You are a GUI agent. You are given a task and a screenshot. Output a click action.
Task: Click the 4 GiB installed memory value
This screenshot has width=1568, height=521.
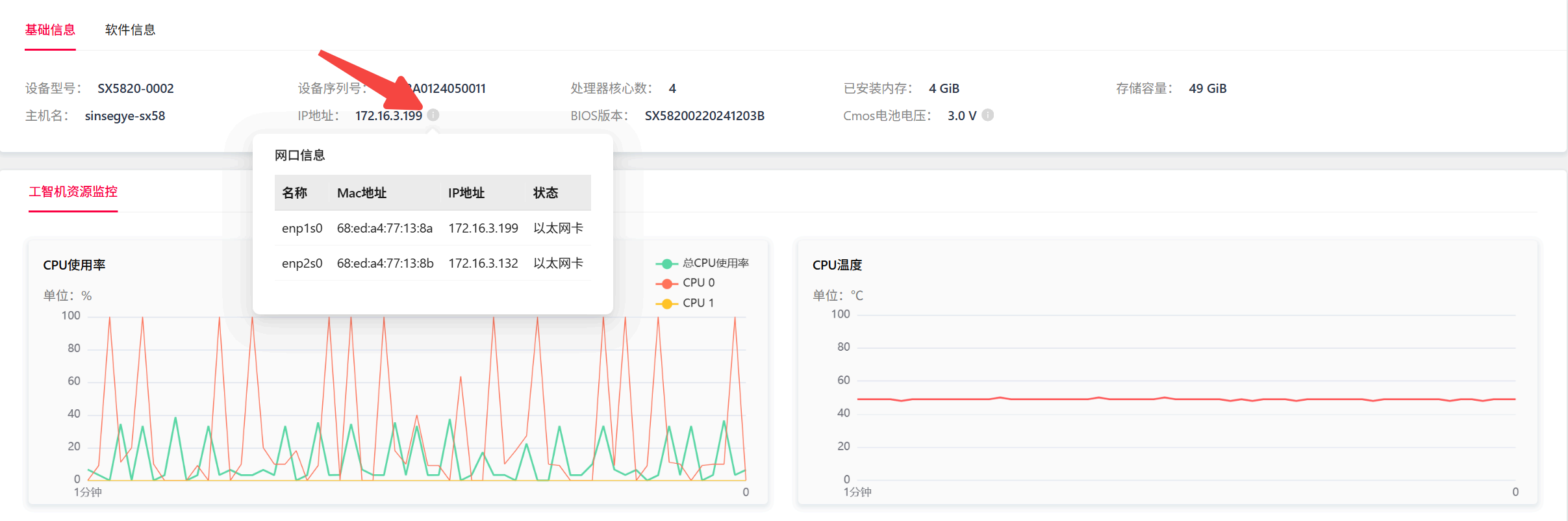(944, 88)
